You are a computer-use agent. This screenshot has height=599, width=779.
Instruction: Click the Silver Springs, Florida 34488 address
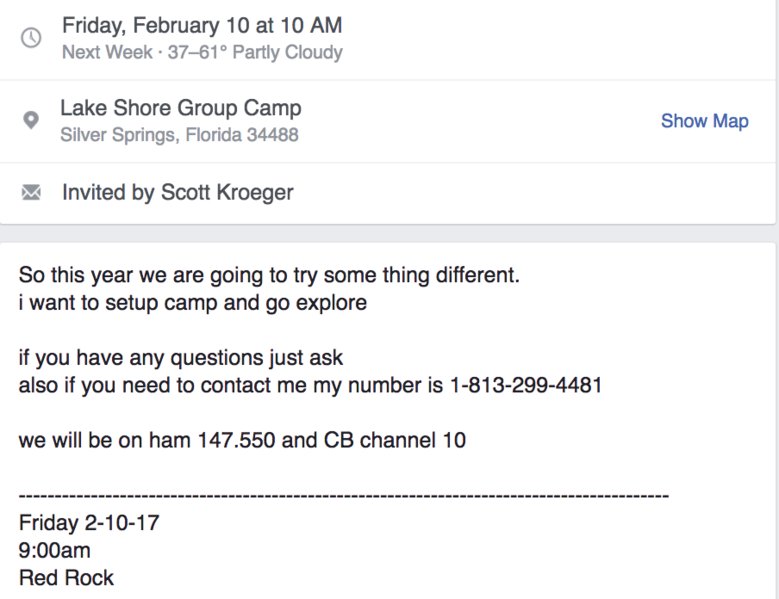tap(179, 135)
